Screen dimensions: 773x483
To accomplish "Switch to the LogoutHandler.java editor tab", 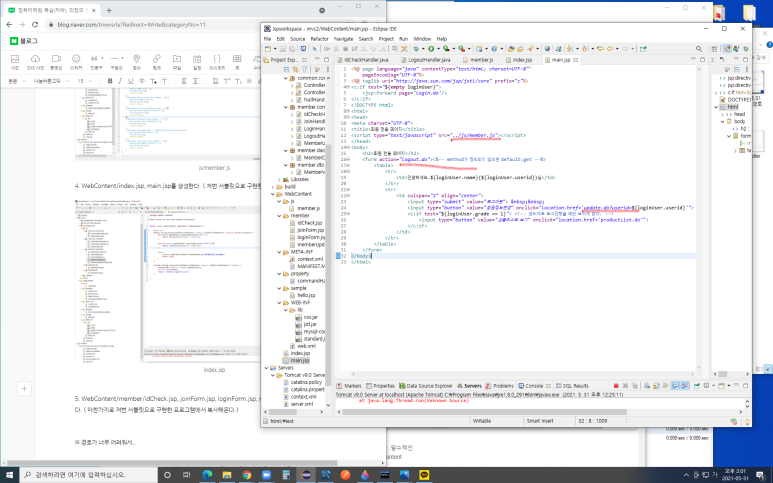I will [425, 60].
